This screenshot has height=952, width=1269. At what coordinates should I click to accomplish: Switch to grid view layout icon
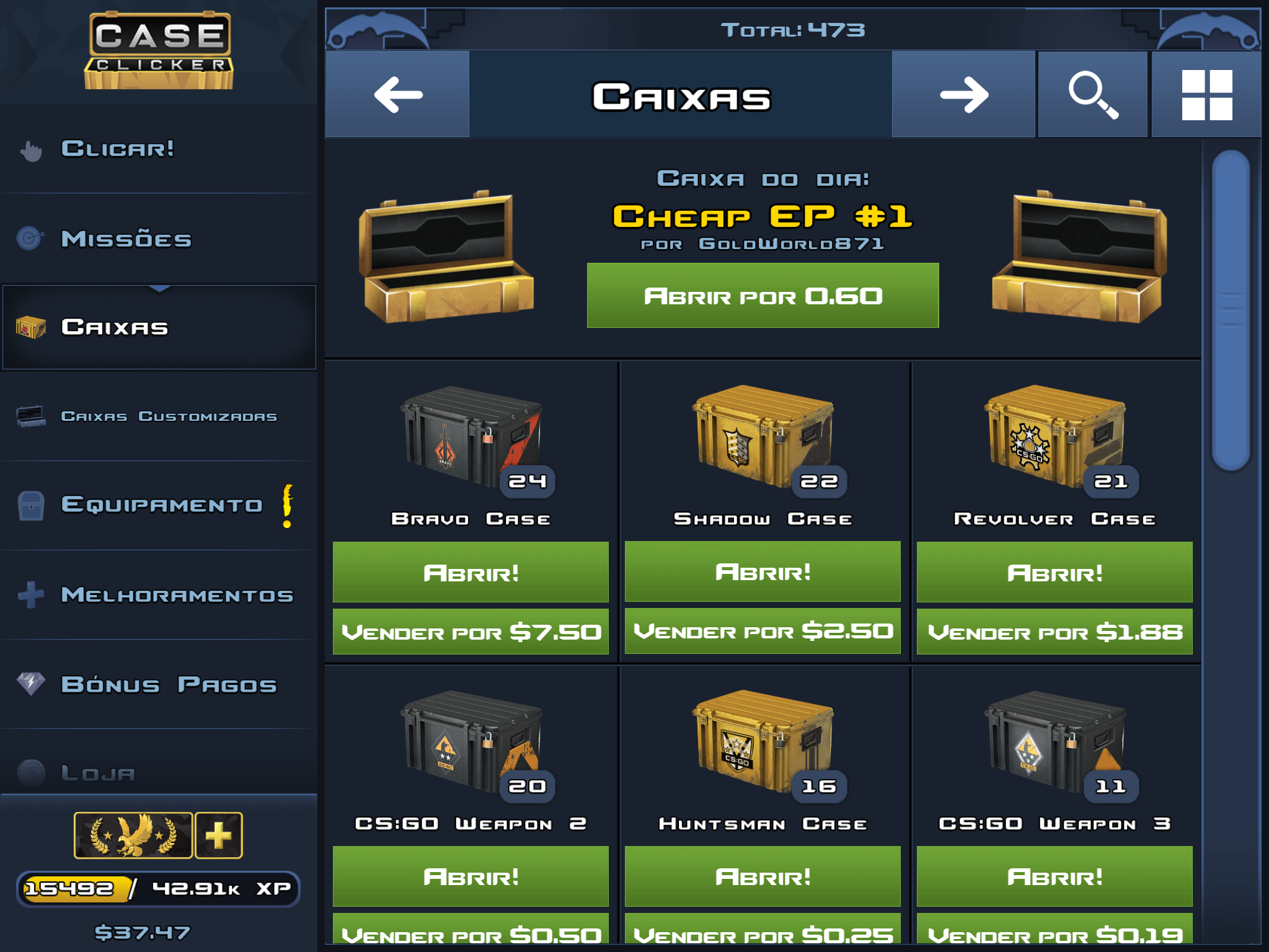pyautogui.click(x=1206, y=94)
